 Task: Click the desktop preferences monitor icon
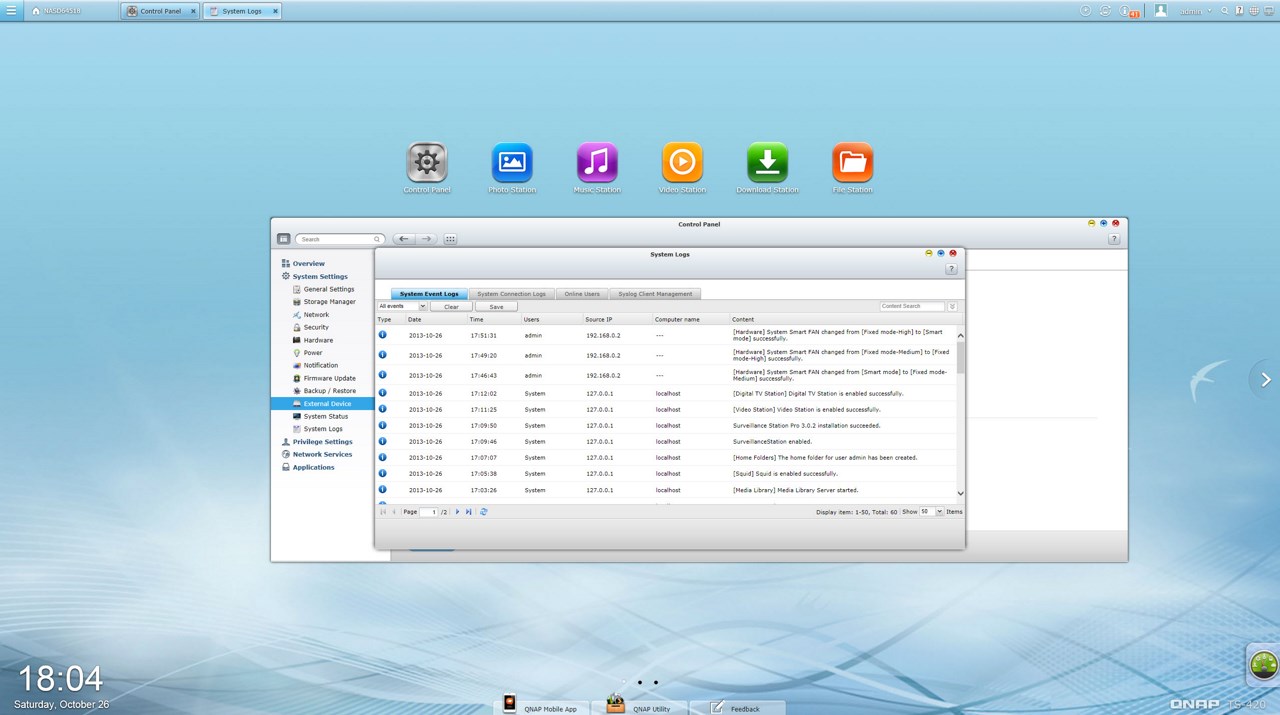pos(1268,11)
